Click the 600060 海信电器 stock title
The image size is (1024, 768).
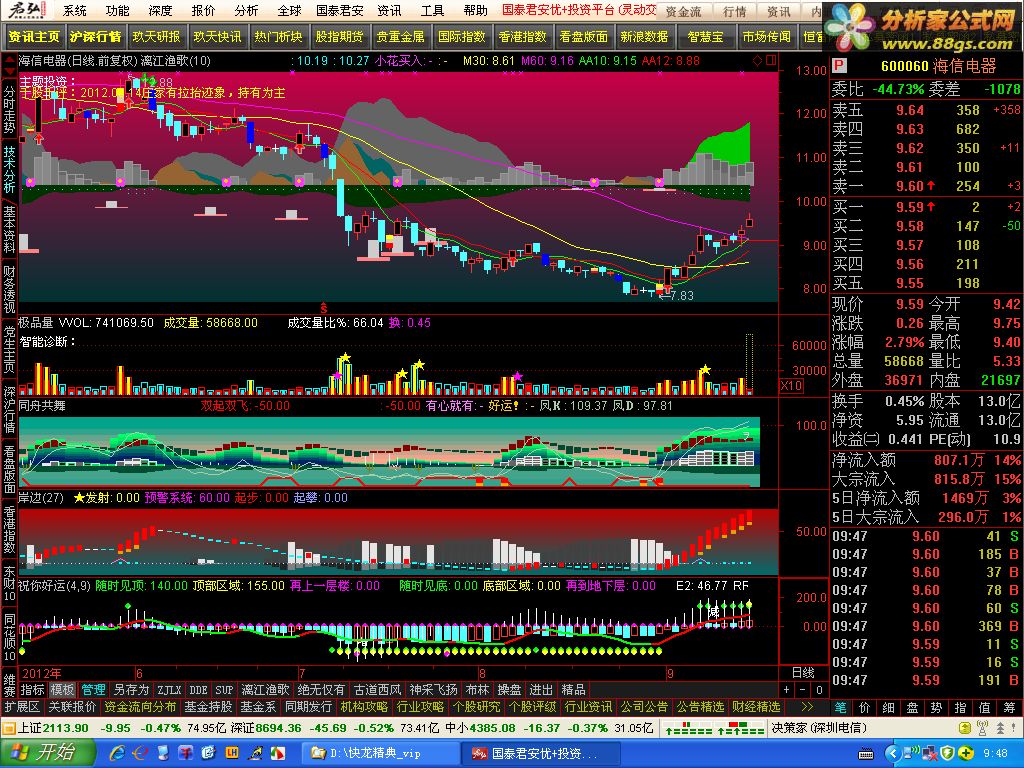(x=938, y=66)
